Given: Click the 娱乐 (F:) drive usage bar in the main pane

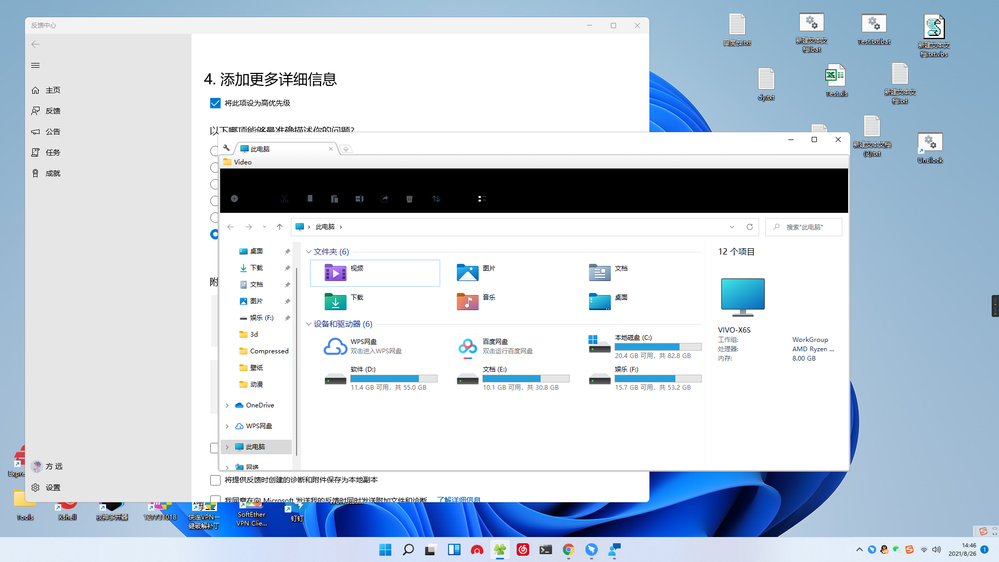Looking at the screenshot, I should pyautogui.click(x=658, y=378).
